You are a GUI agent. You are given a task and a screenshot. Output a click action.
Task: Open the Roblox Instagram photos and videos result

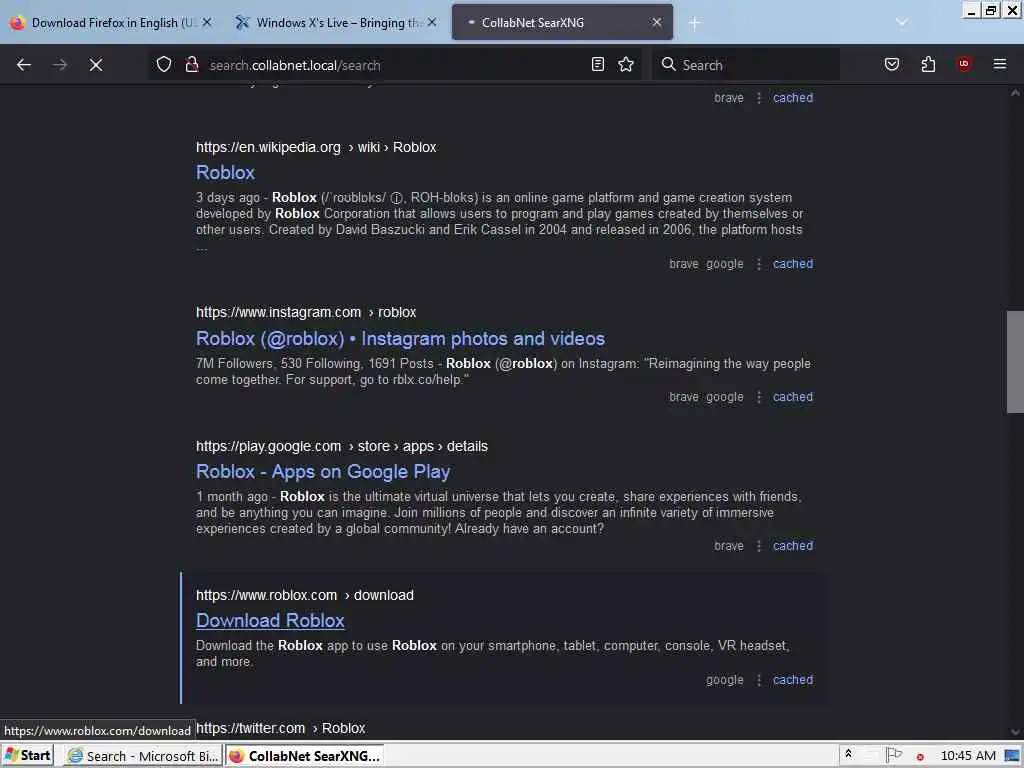coord(400,338)
